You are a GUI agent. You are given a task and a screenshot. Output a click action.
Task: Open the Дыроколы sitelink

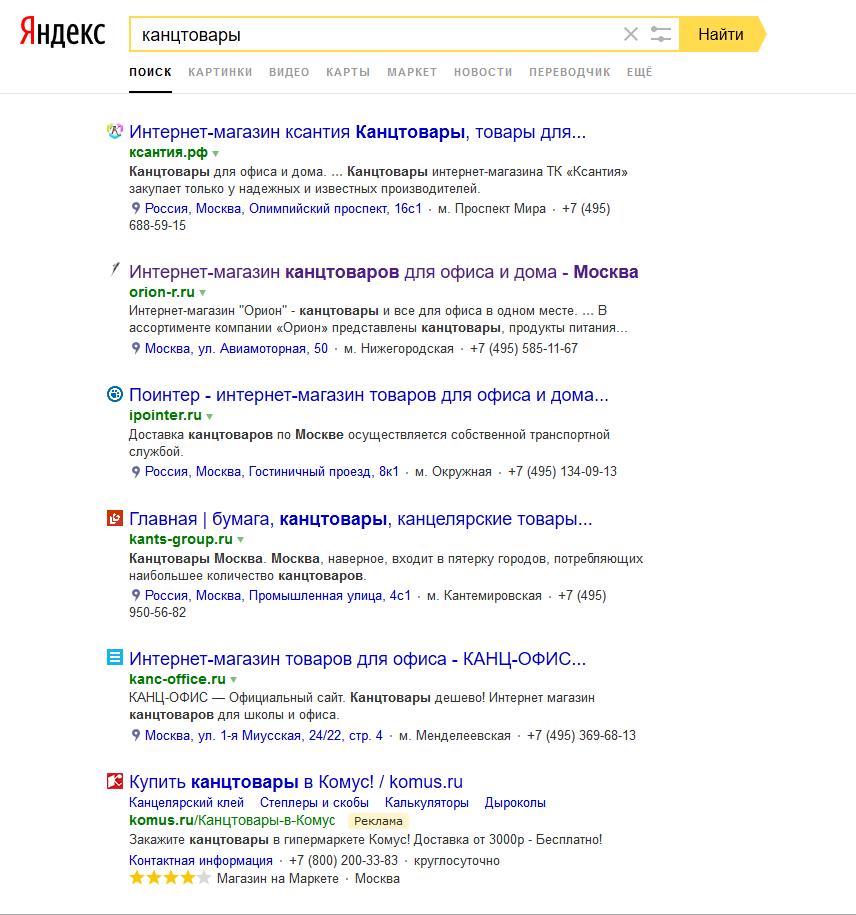click(515, 803)
